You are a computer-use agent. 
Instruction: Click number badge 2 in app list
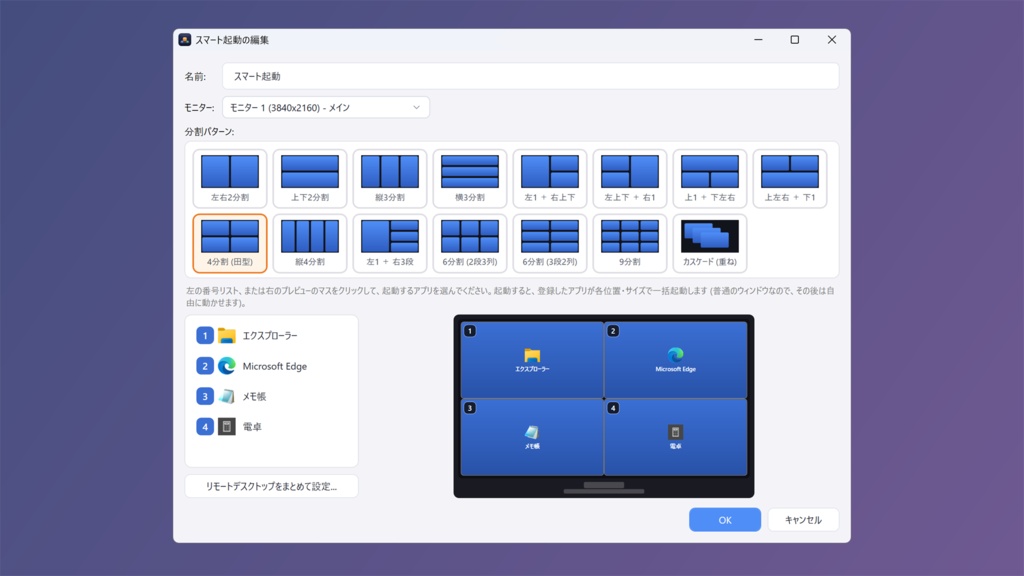[204, 366]
